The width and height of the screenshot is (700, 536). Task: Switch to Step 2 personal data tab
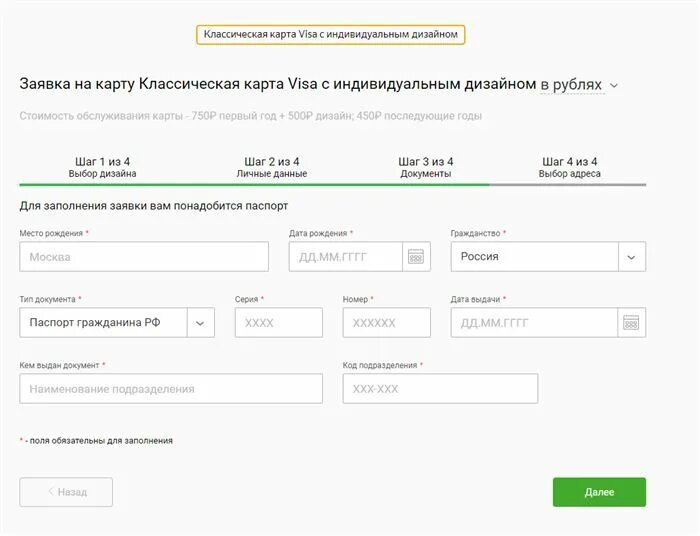tap(271, 167)
